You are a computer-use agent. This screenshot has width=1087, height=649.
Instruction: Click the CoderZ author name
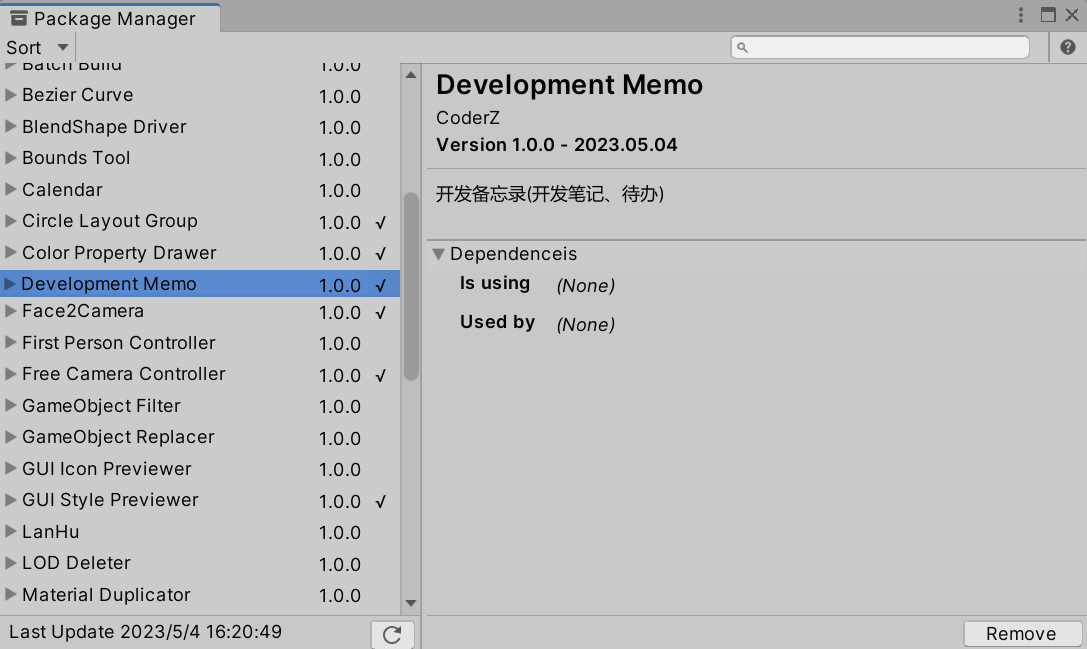click(468, 118)
